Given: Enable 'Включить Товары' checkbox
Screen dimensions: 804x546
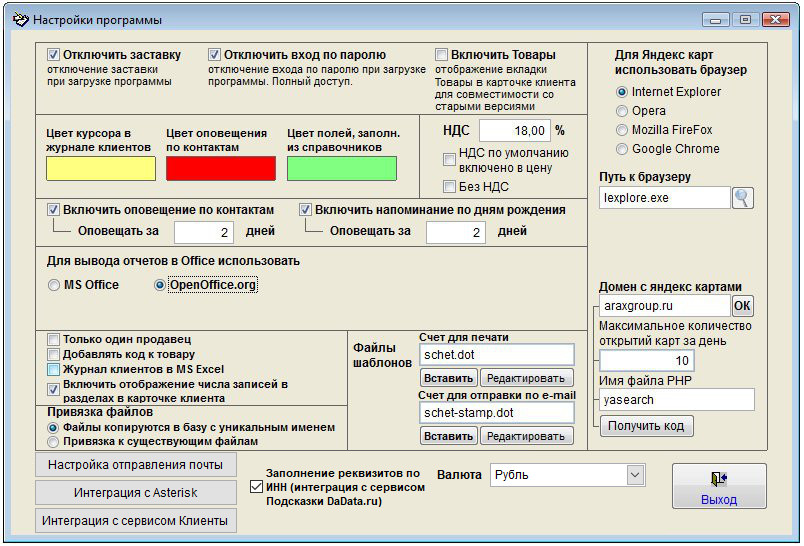Looking at the screenshot, I should coord(441,54).
